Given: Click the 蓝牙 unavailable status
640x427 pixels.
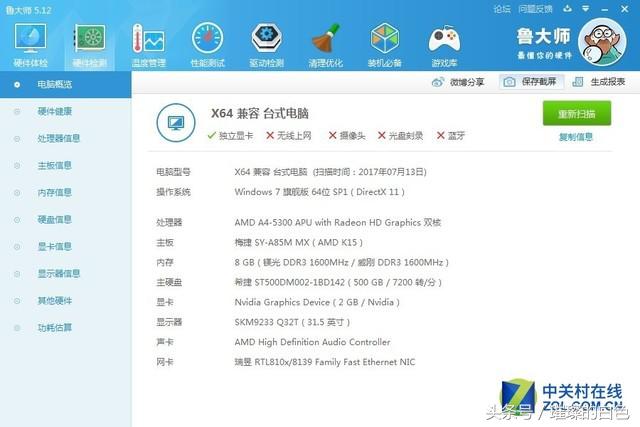Looking at the screenshot, I should point(451,136).
